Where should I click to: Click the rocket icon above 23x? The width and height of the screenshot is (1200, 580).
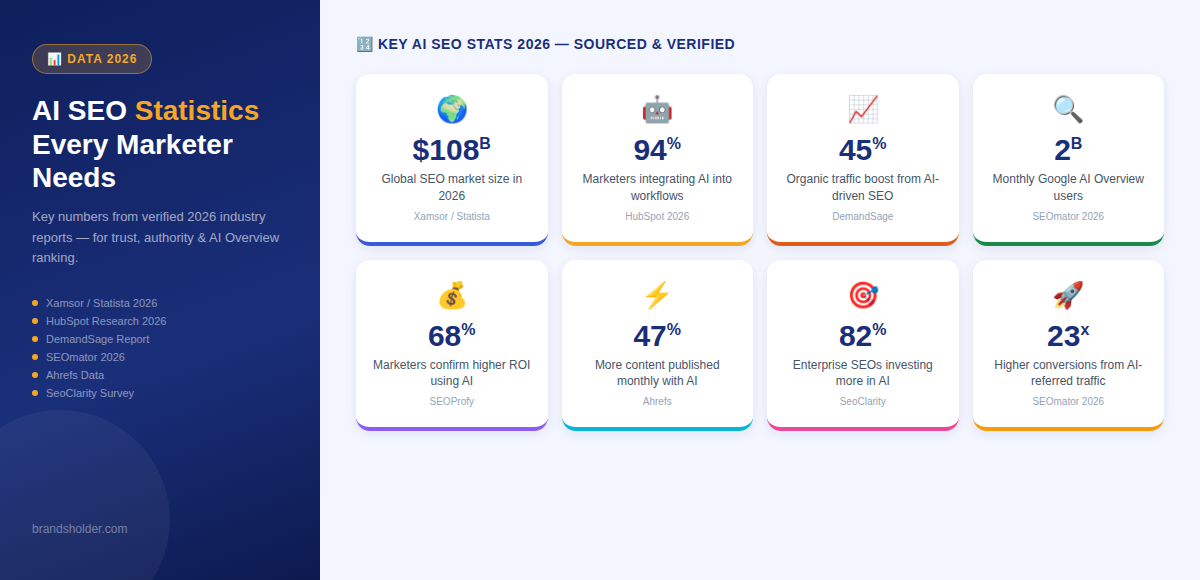pyautogui.click(x=1068, y=295)
